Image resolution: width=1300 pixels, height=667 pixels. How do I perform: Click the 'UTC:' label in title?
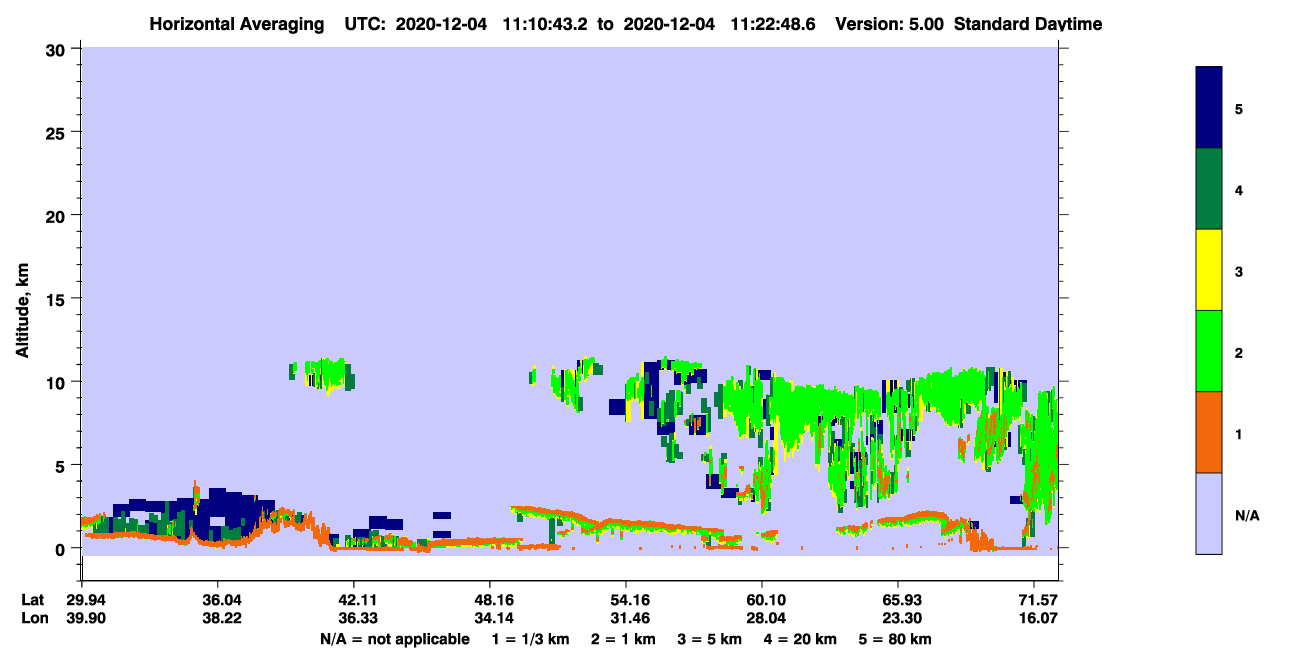[x=366, y=24]
